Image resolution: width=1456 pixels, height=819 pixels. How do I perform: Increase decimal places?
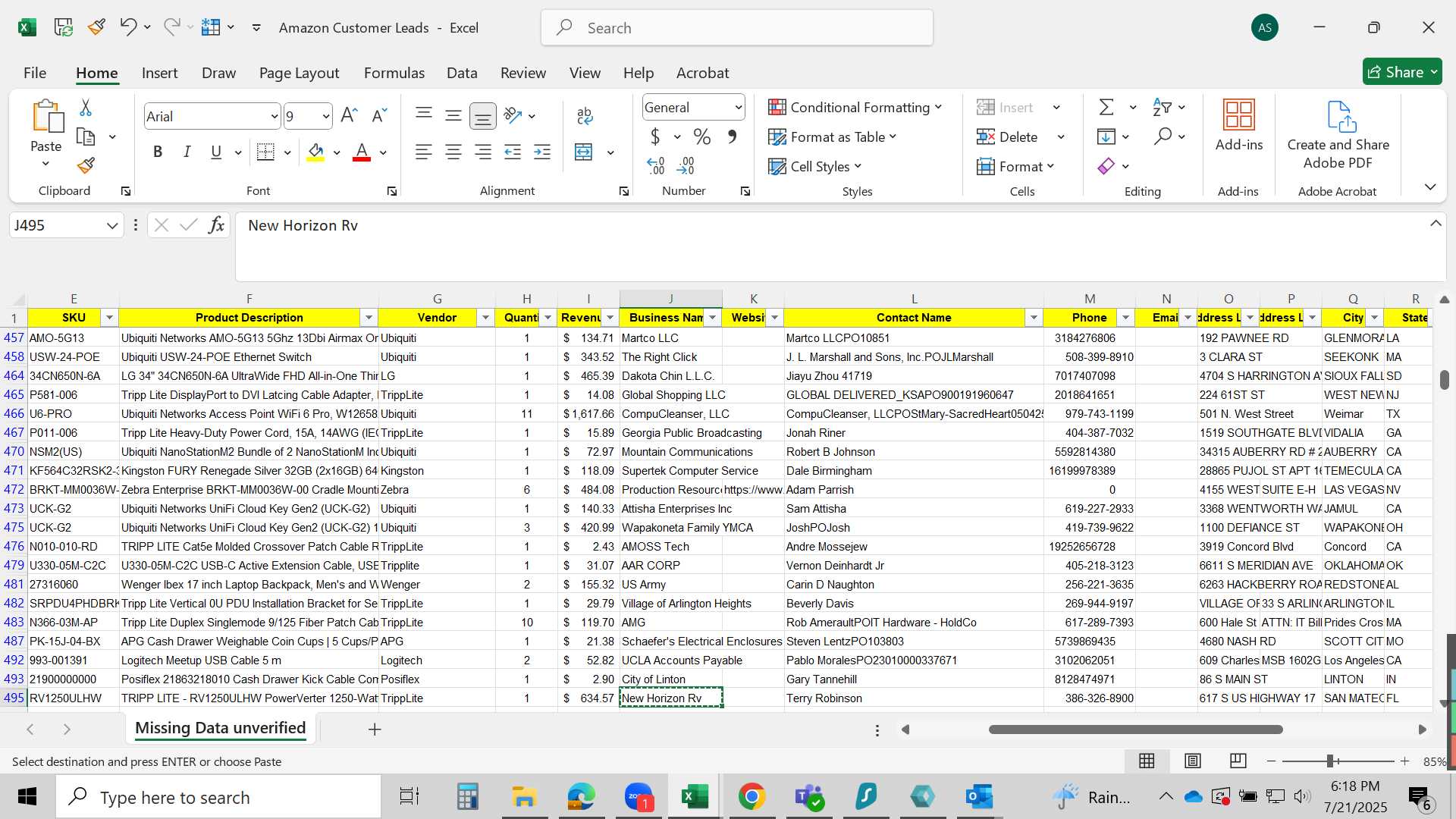coord(655,165)
